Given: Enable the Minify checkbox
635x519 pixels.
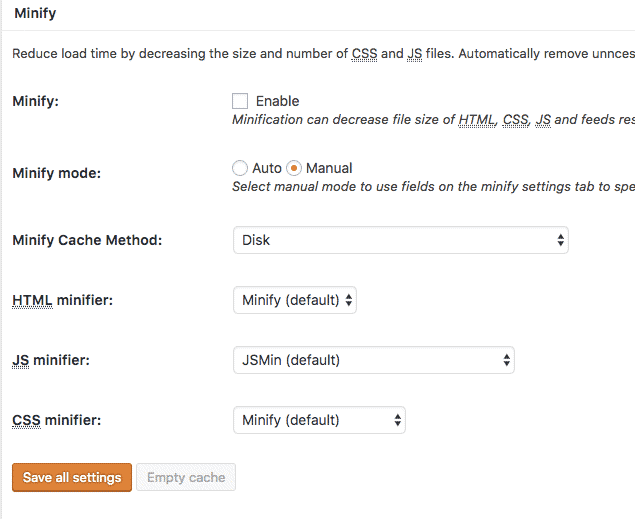Looking at the screenshot, I should point(240,101).
